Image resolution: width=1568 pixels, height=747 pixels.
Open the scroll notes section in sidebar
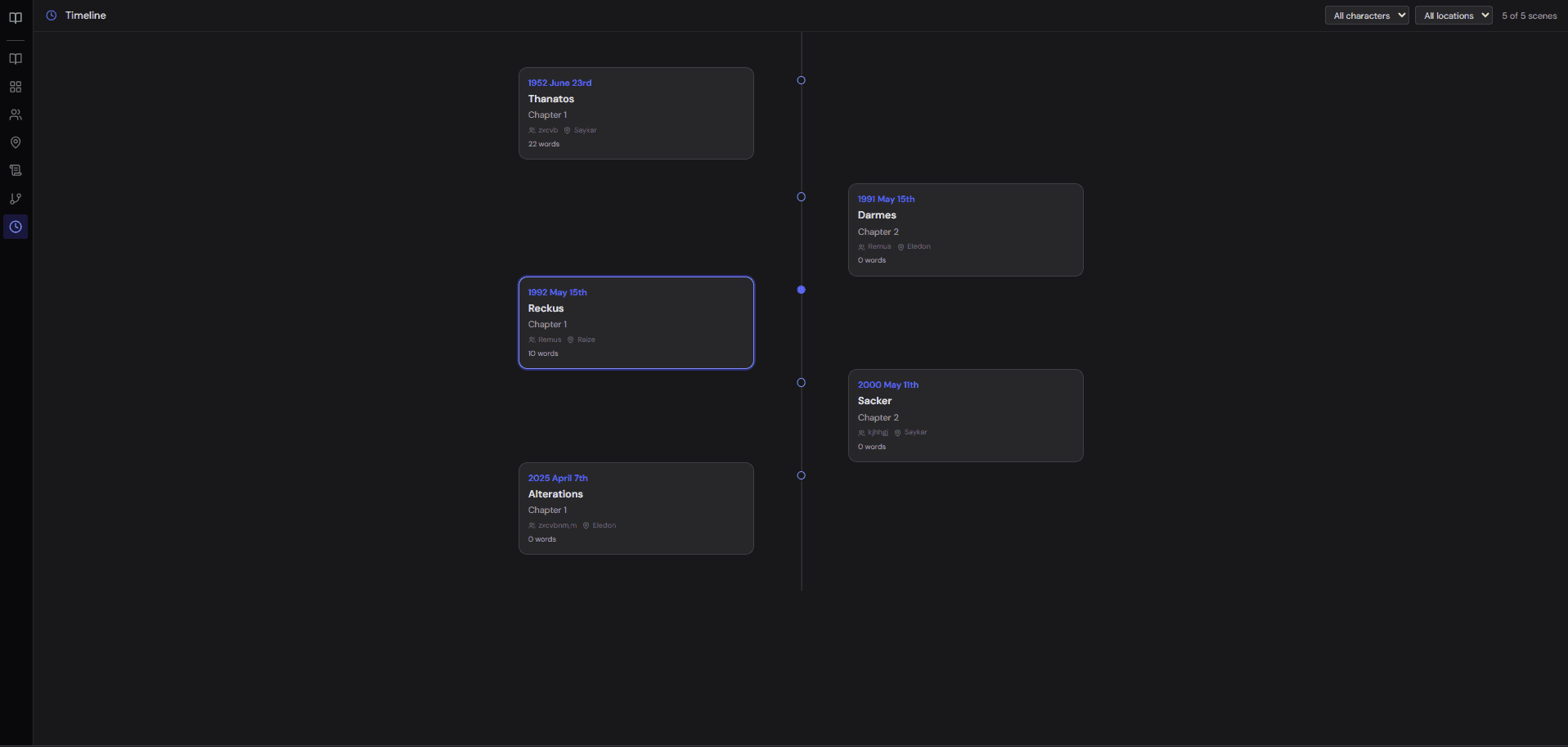coord(16,170)
